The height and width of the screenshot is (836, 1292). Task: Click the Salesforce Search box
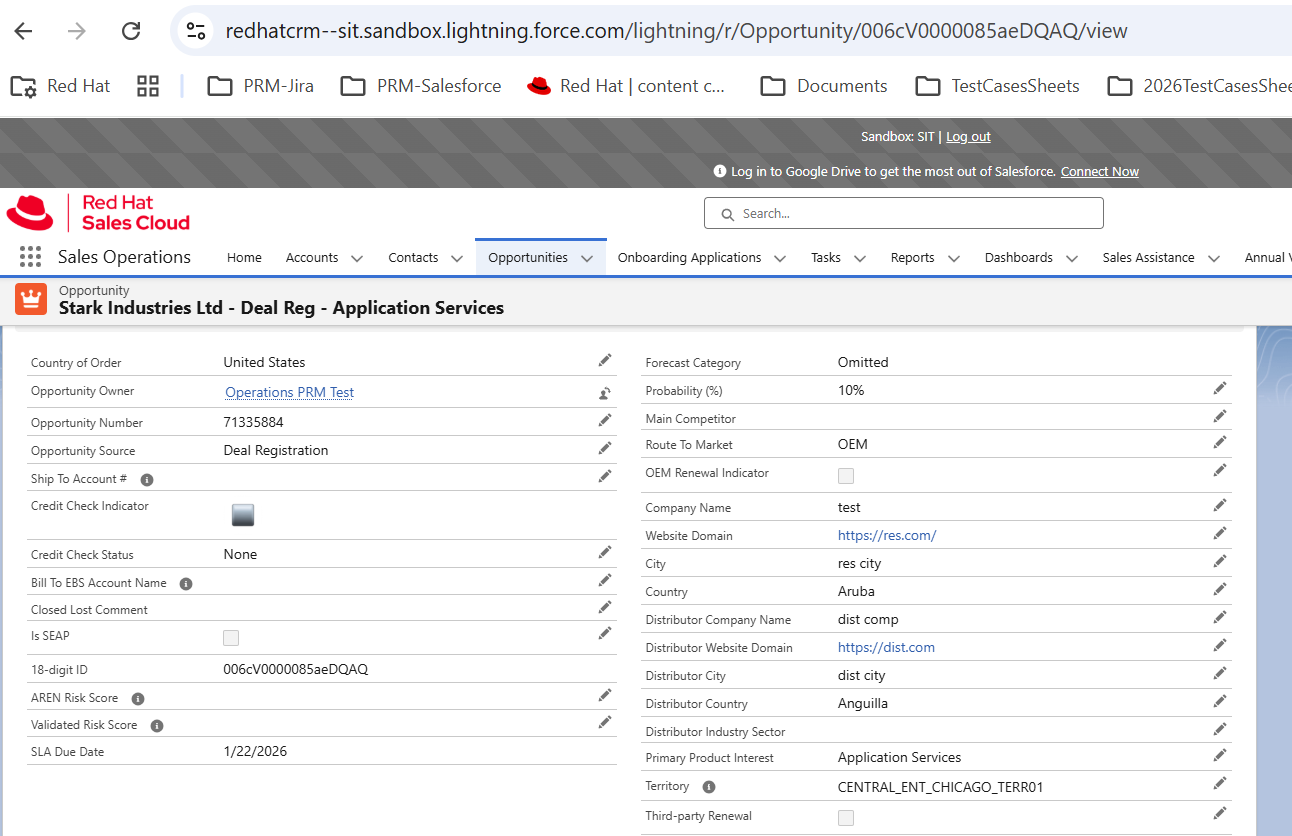coord(904,213)
